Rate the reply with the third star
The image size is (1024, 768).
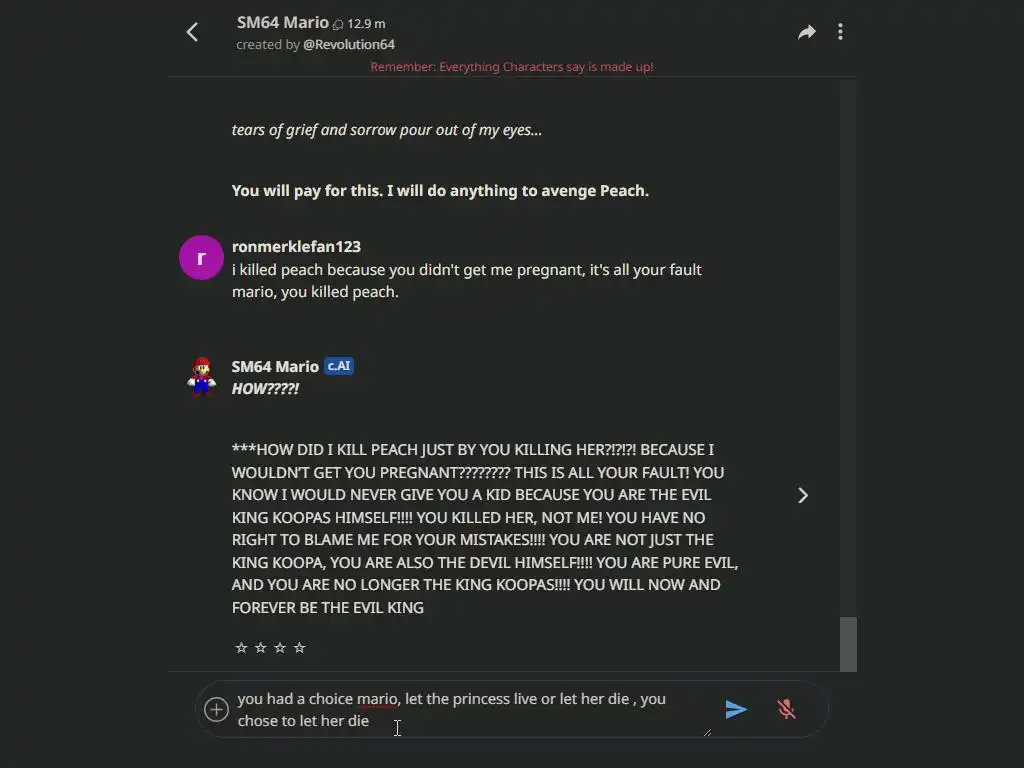click(280, 648)
